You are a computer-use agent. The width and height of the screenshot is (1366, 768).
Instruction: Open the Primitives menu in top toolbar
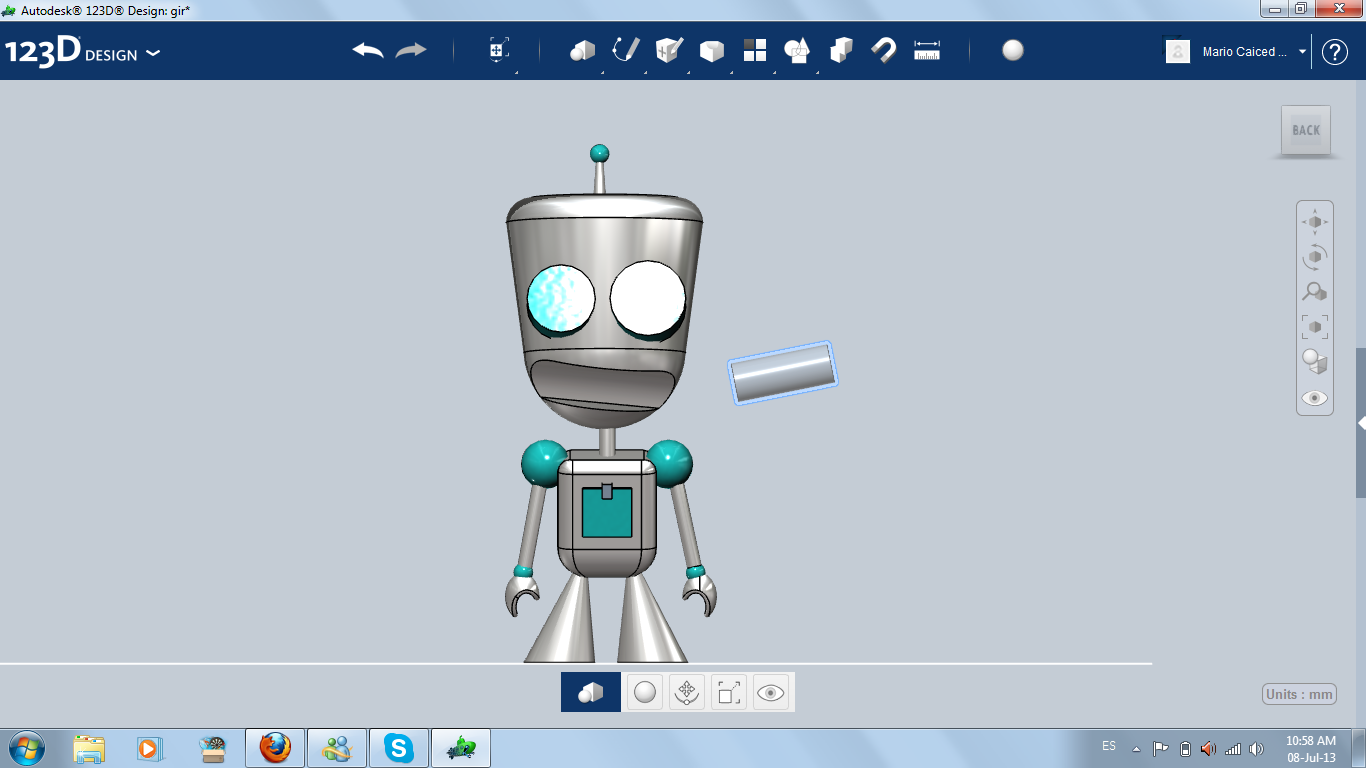(x=583, y=50)
